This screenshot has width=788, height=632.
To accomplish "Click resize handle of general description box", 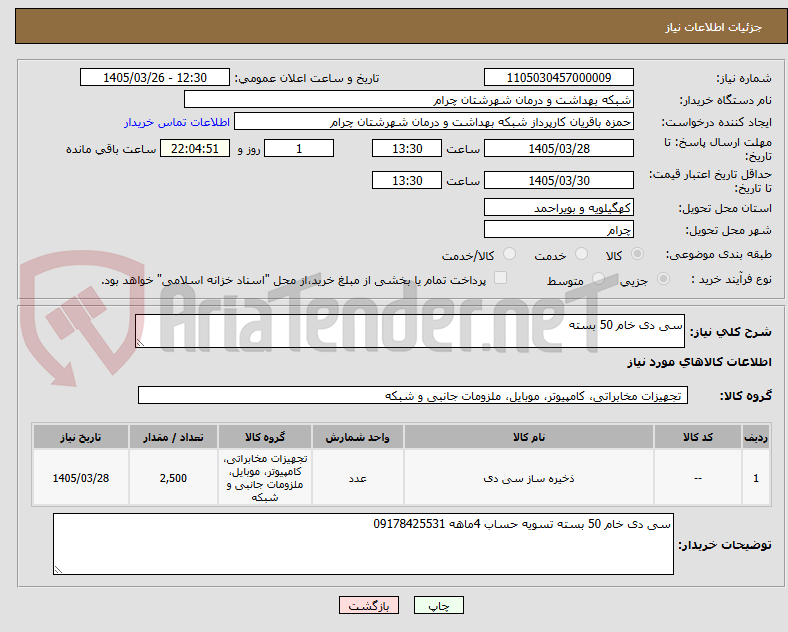I will pyautogui.click(x=140, y=343).
